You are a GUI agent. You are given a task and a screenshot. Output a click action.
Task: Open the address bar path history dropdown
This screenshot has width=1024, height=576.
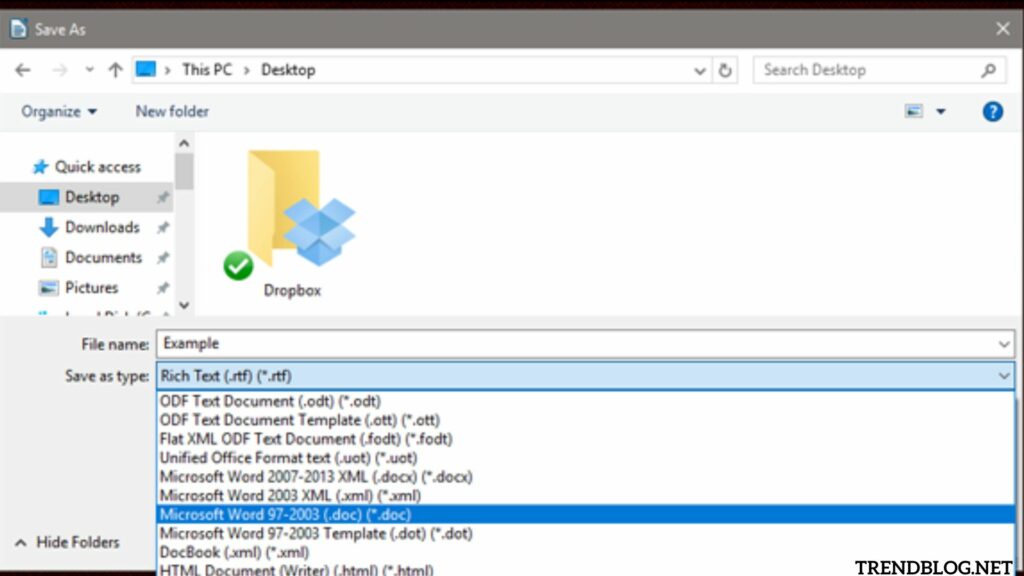point(701,70)
